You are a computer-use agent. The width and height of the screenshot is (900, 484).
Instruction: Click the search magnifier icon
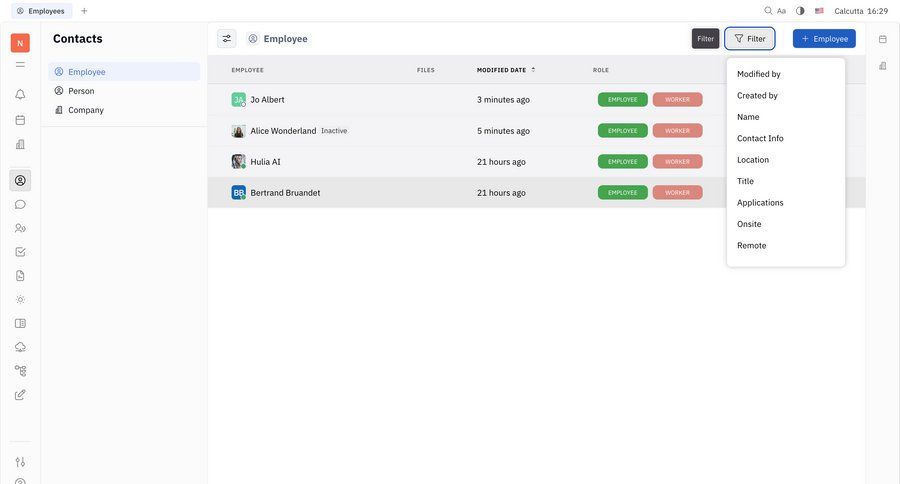click(768, 11)
